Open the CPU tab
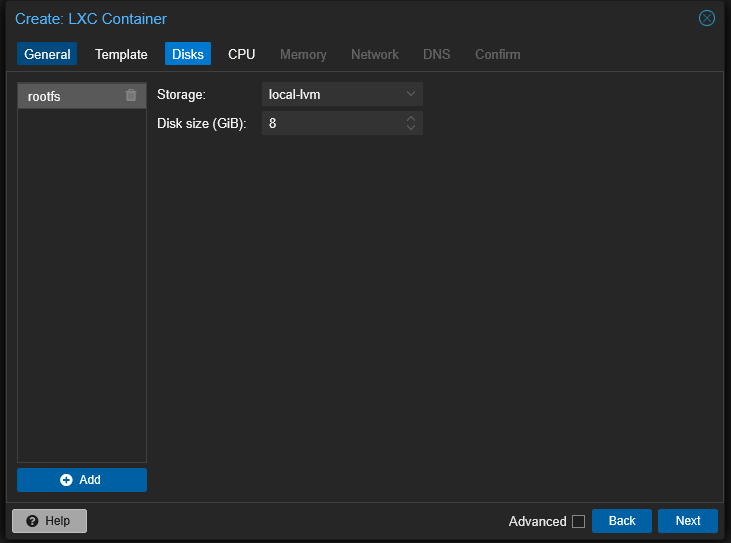This screenshot has width=731, height=543. coord(241,54)
